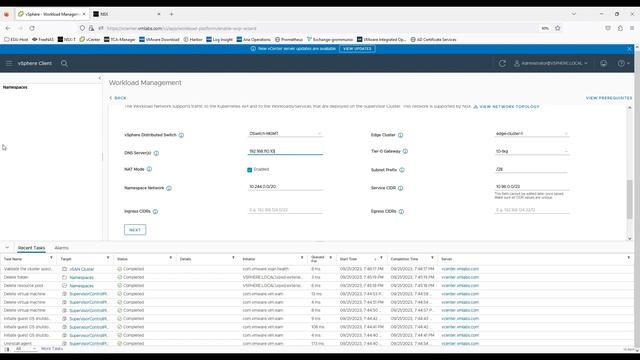The image size is (640, 360).
Task: Switch to the NSX browser tab
Action: point(127,14)
